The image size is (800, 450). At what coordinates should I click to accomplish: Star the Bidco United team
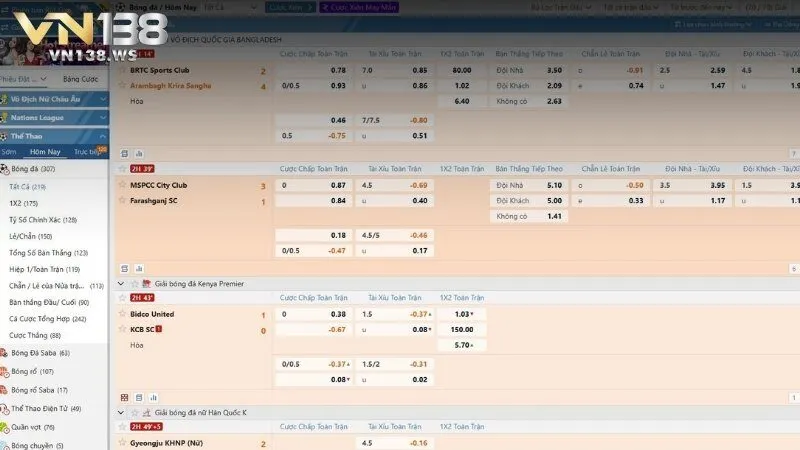(123, 314)
